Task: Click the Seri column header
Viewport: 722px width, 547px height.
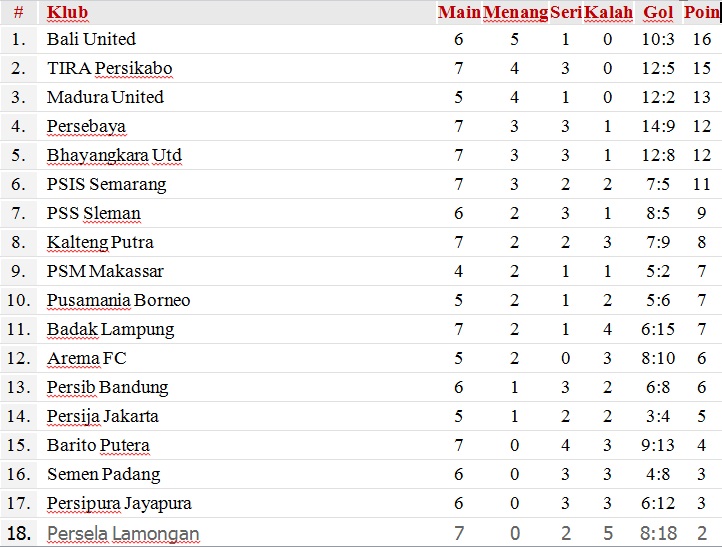Action: pyautogui.click(x=565, y=13)
